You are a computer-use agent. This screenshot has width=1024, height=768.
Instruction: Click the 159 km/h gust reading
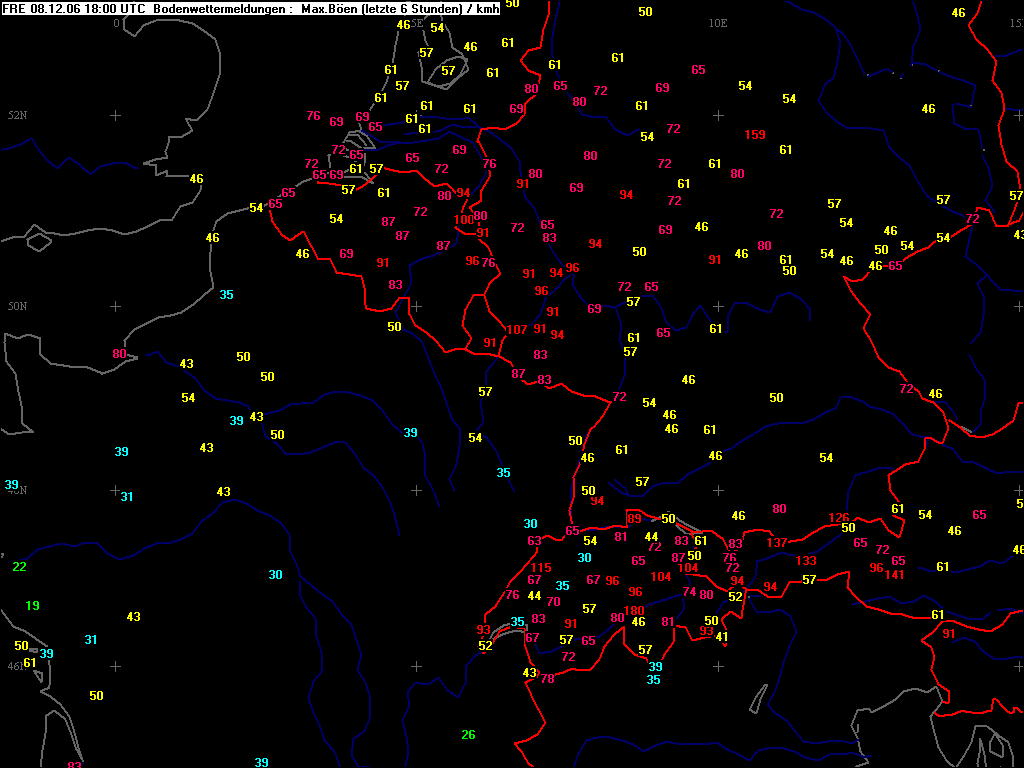[x=755, y=135]
